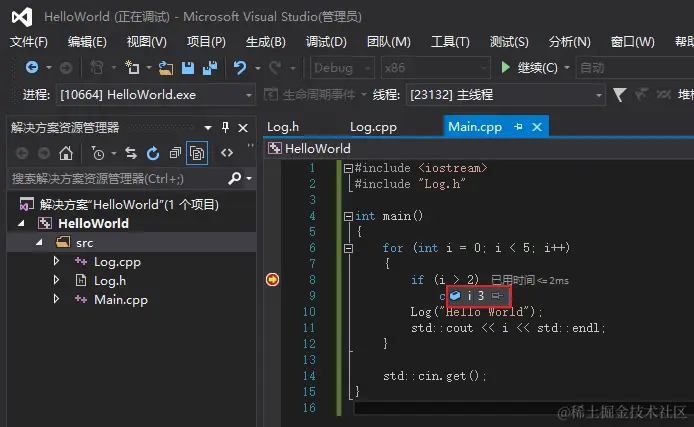This screenshot has width=694, height=427.
Task: Click the Visual Studio logo icon
Action: (x=22, y=17)
